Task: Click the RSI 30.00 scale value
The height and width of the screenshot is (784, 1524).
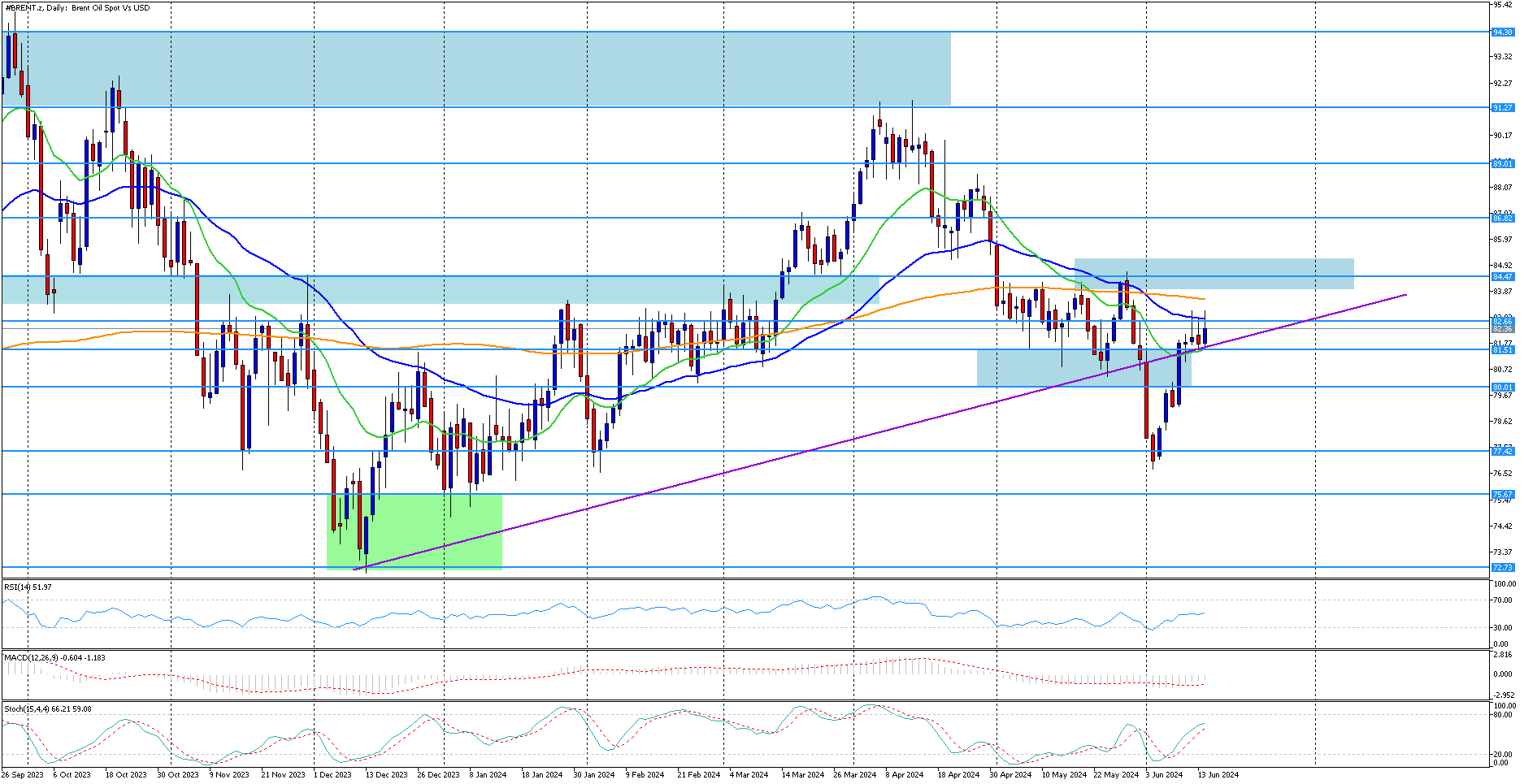Action: [1504, 627]
